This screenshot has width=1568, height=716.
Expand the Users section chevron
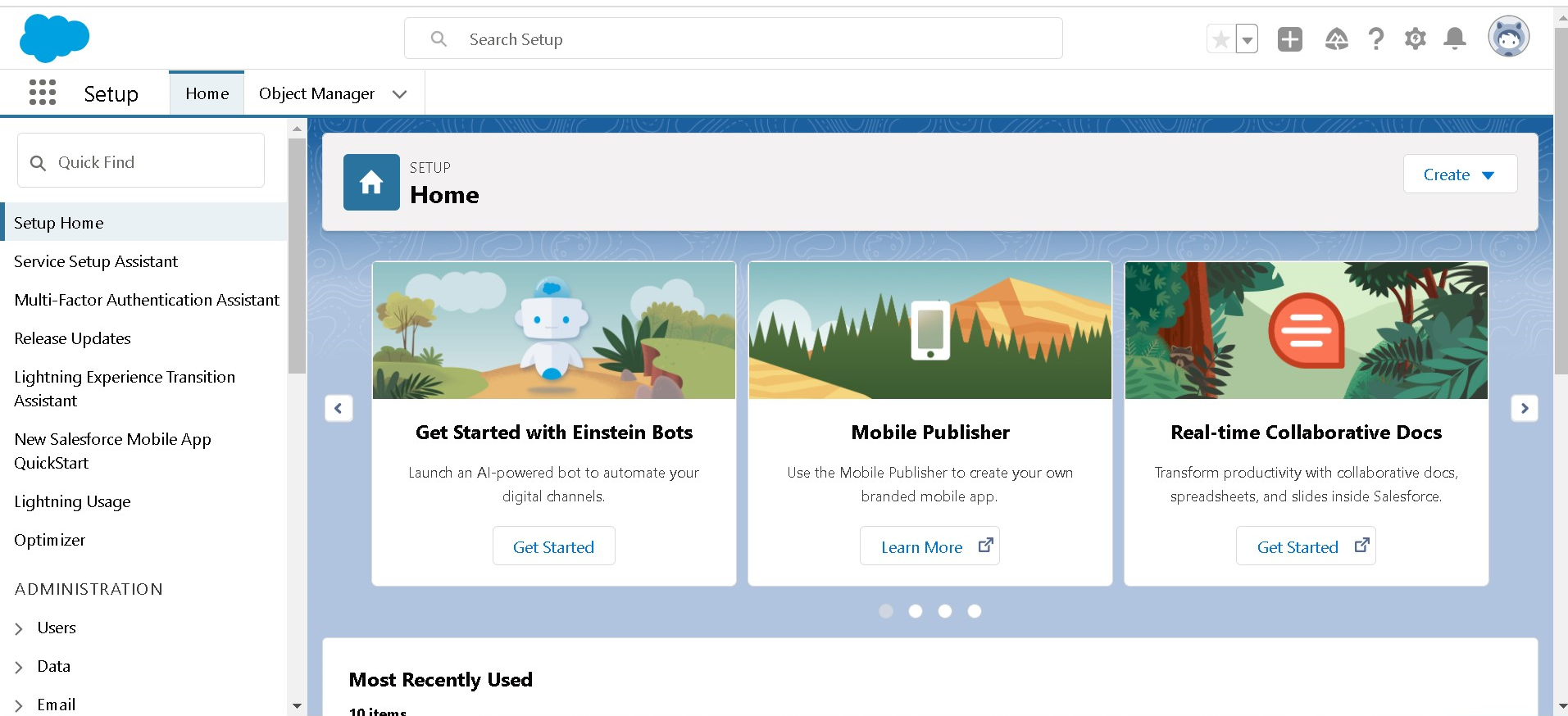pos(19,628)
